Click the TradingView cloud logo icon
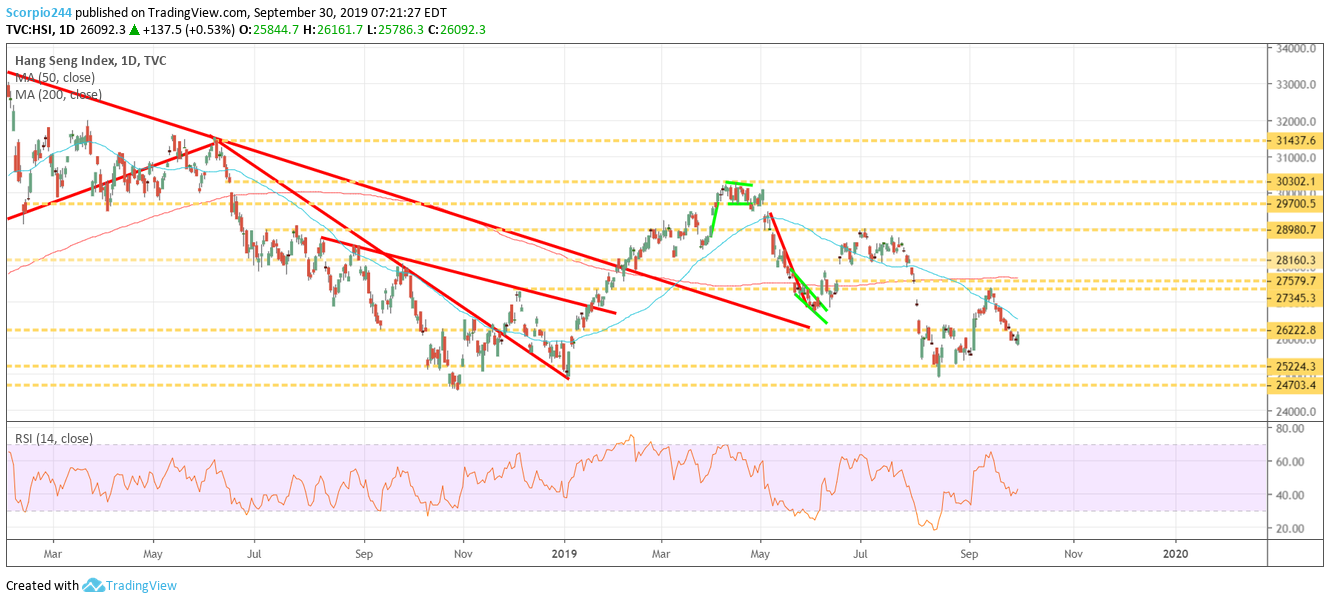1330x603 pixels. click(94, 585)
